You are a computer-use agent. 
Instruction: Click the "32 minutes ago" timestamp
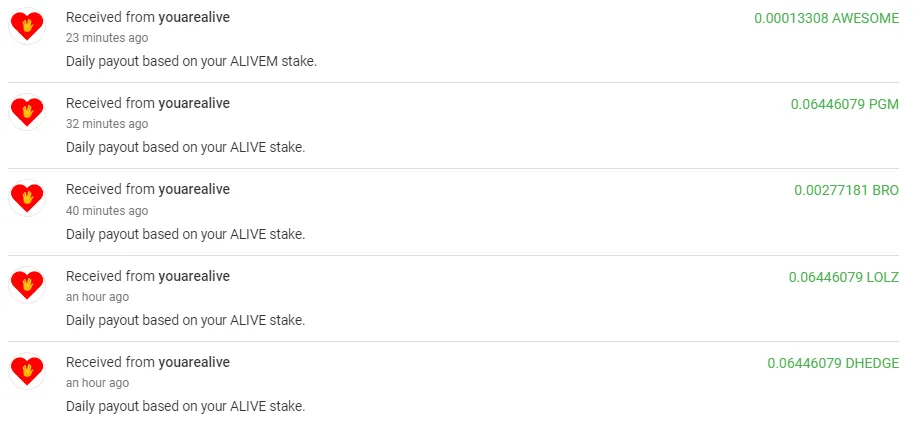click(107, 124)
